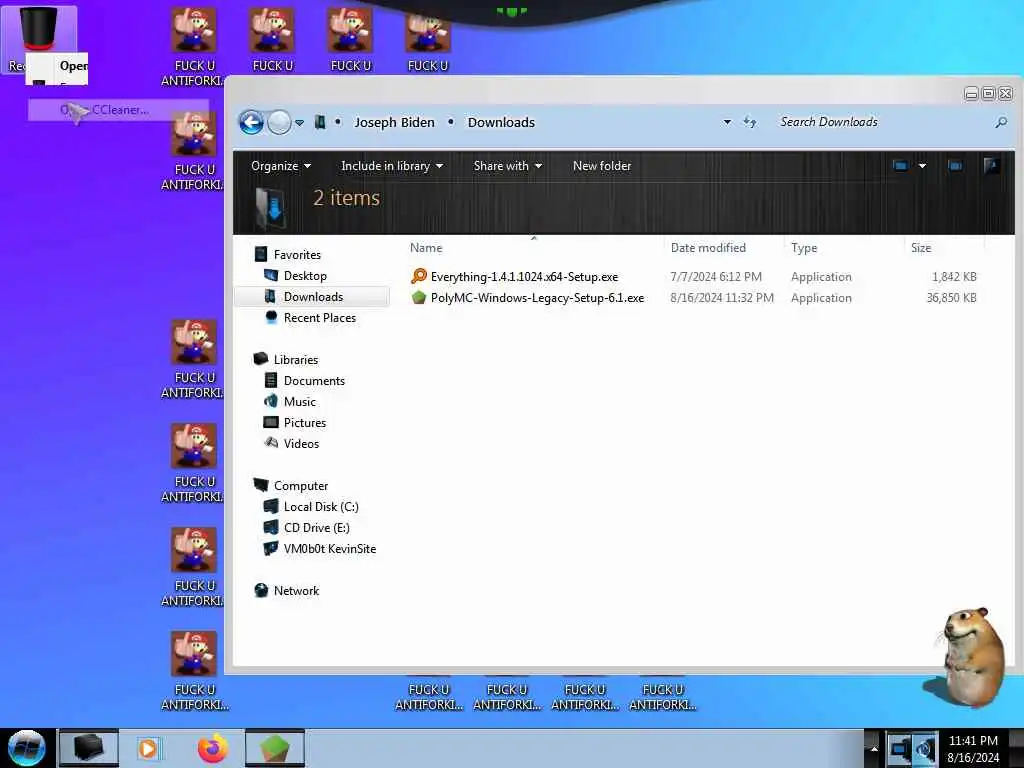Show hidden tray icons arrow
The image size is (1024, 768).
coord(873,748)
